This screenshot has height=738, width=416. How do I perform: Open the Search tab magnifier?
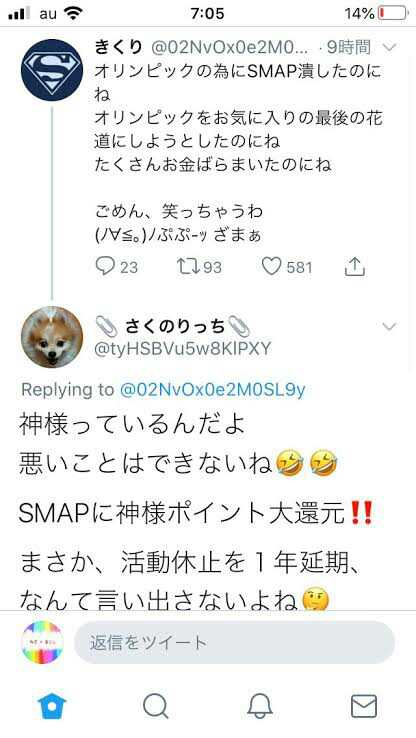click(x=156, y=706)
